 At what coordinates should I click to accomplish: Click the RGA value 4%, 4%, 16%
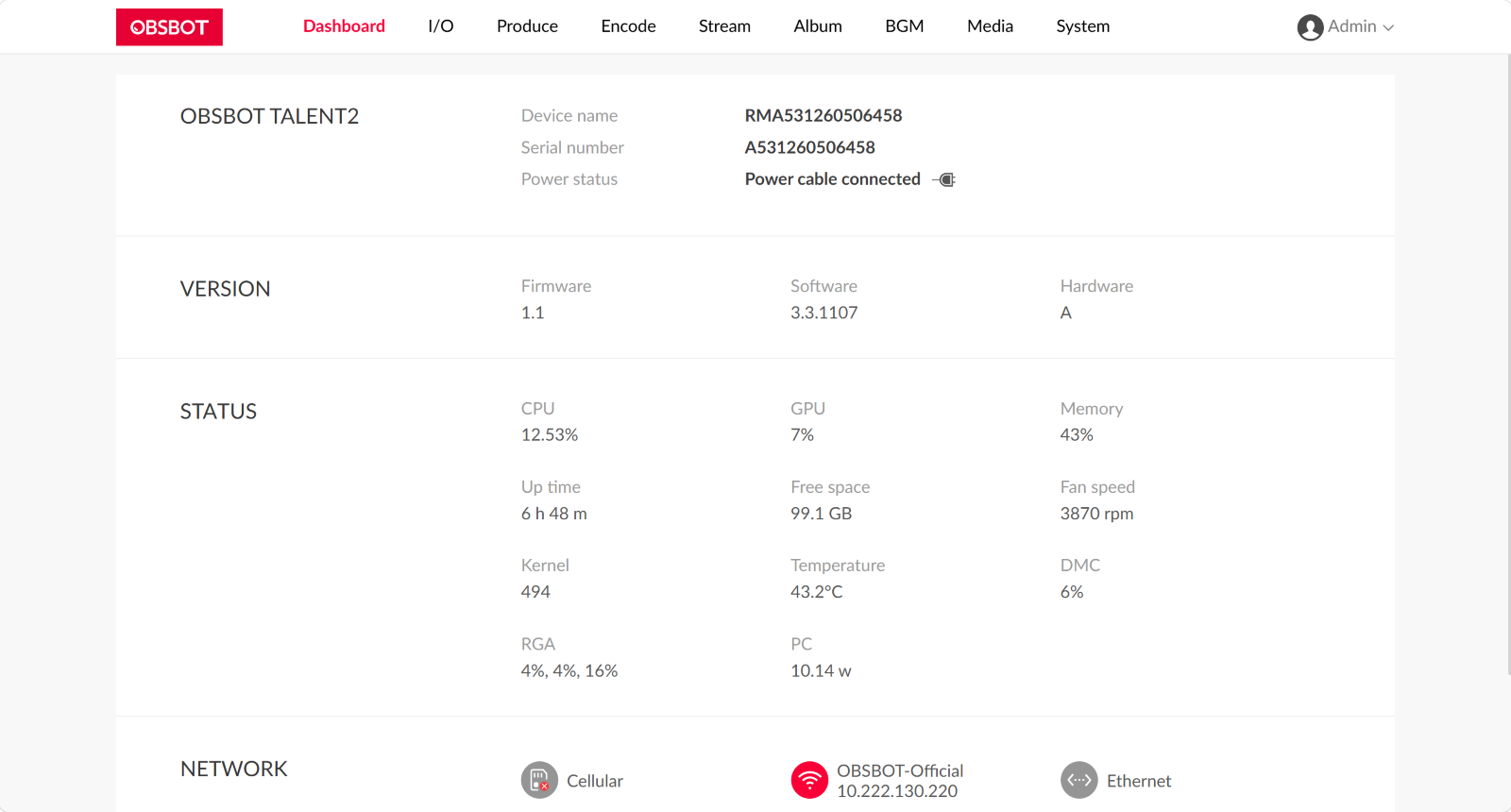point(569,671)
